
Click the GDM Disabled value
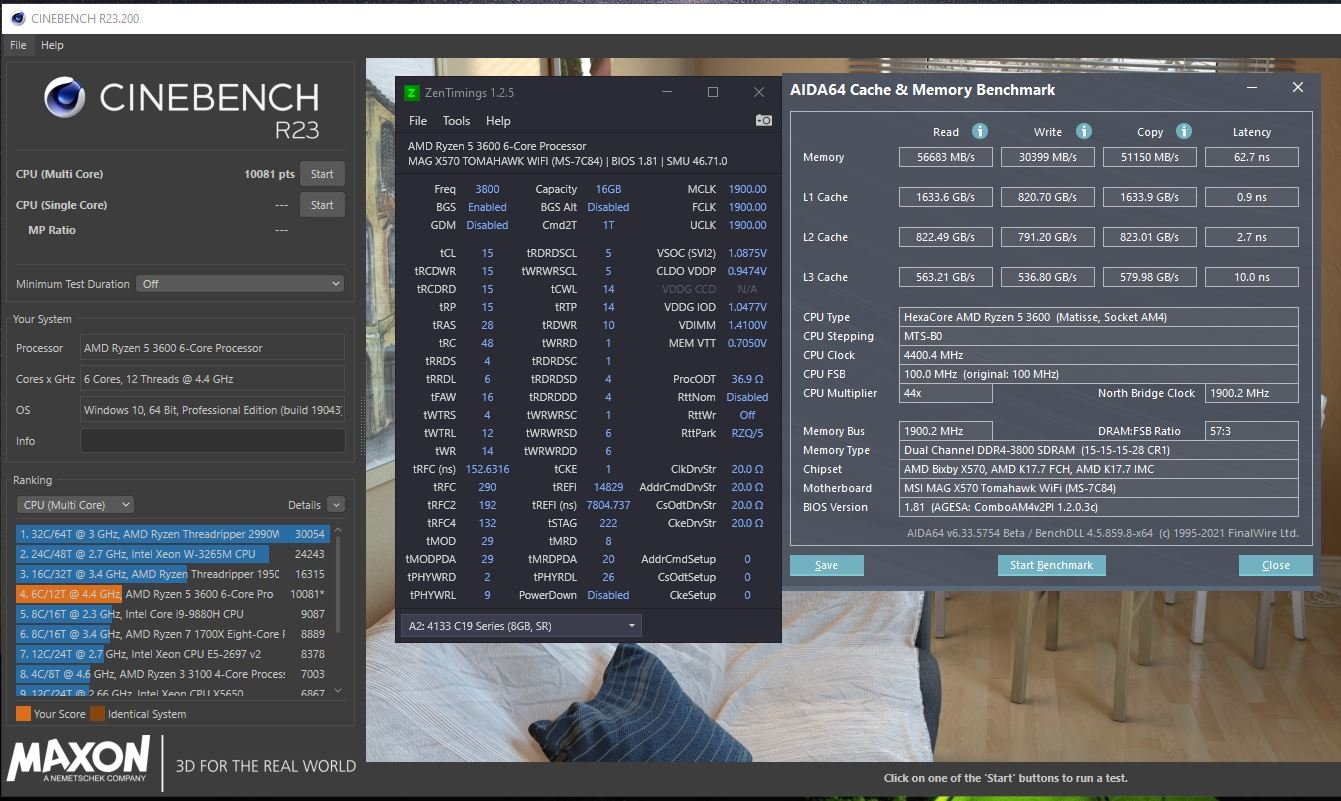(487, 225)
